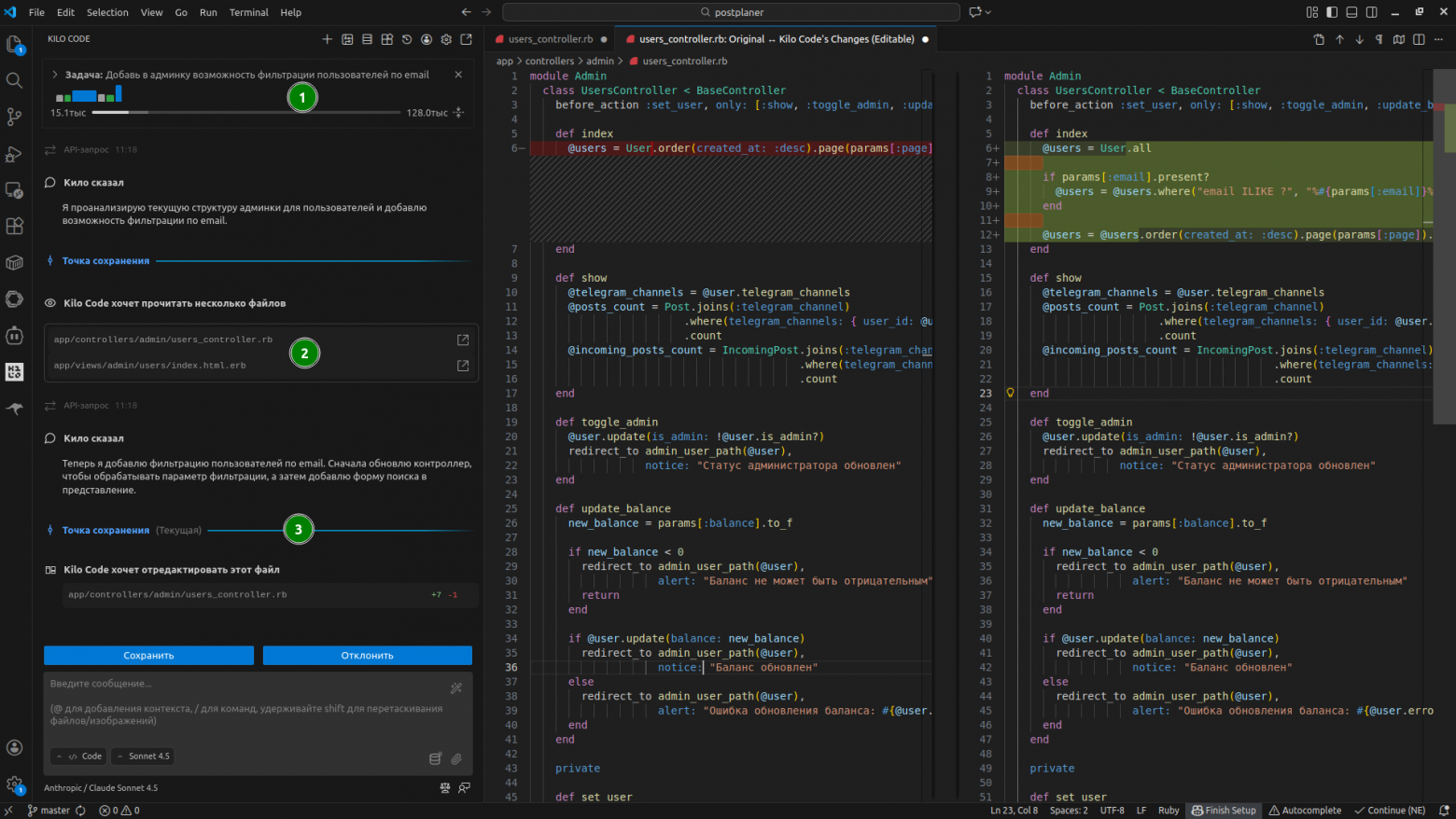The width and height of the screenshot is (1456, 819).
Task: Click the next change down arrow in diff toolbar
Action: click(x=1358, y=39)
